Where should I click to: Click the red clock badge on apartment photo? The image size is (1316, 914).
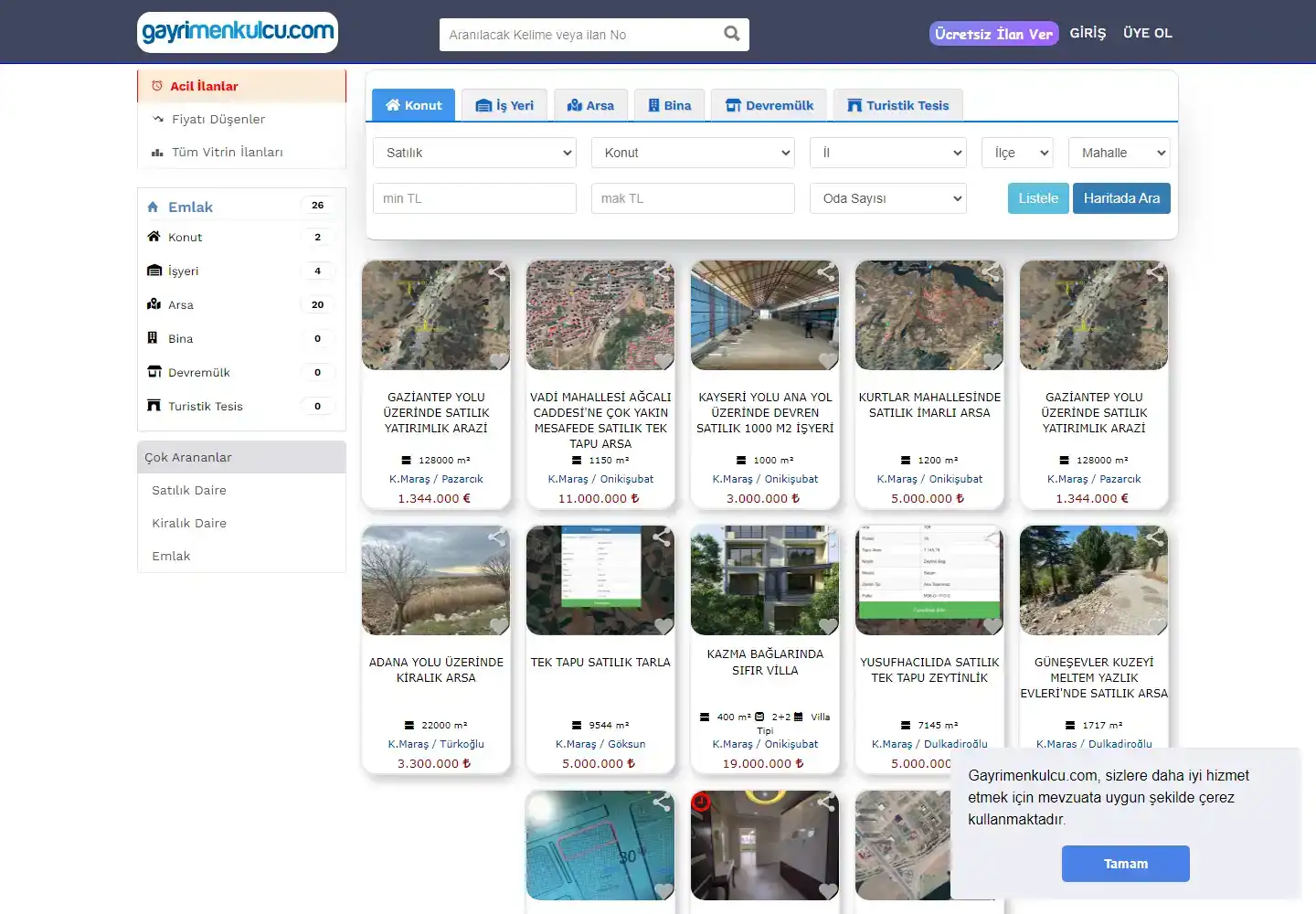coord(701,802)
